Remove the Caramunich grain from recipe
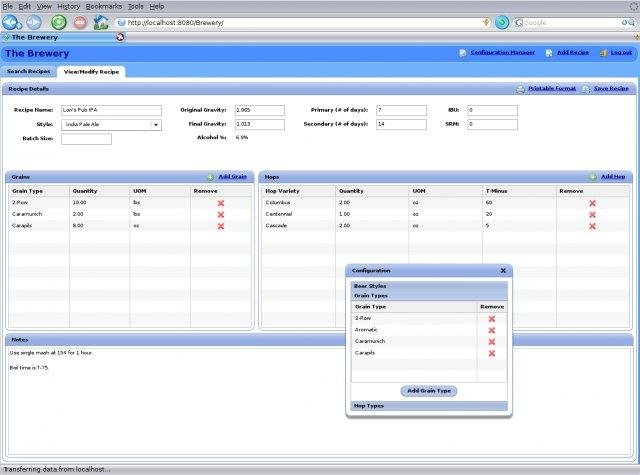640x475 pixels. click(x=221, y=214)
